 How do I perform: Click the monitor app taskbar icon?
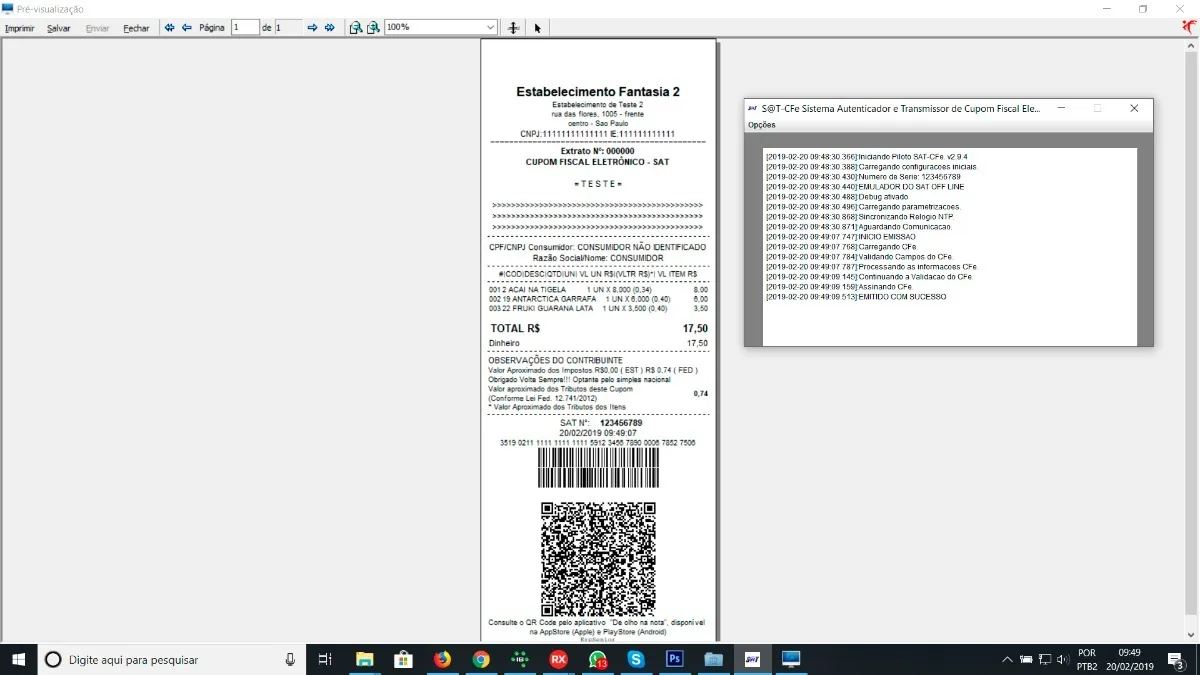(x=791, y=660)
